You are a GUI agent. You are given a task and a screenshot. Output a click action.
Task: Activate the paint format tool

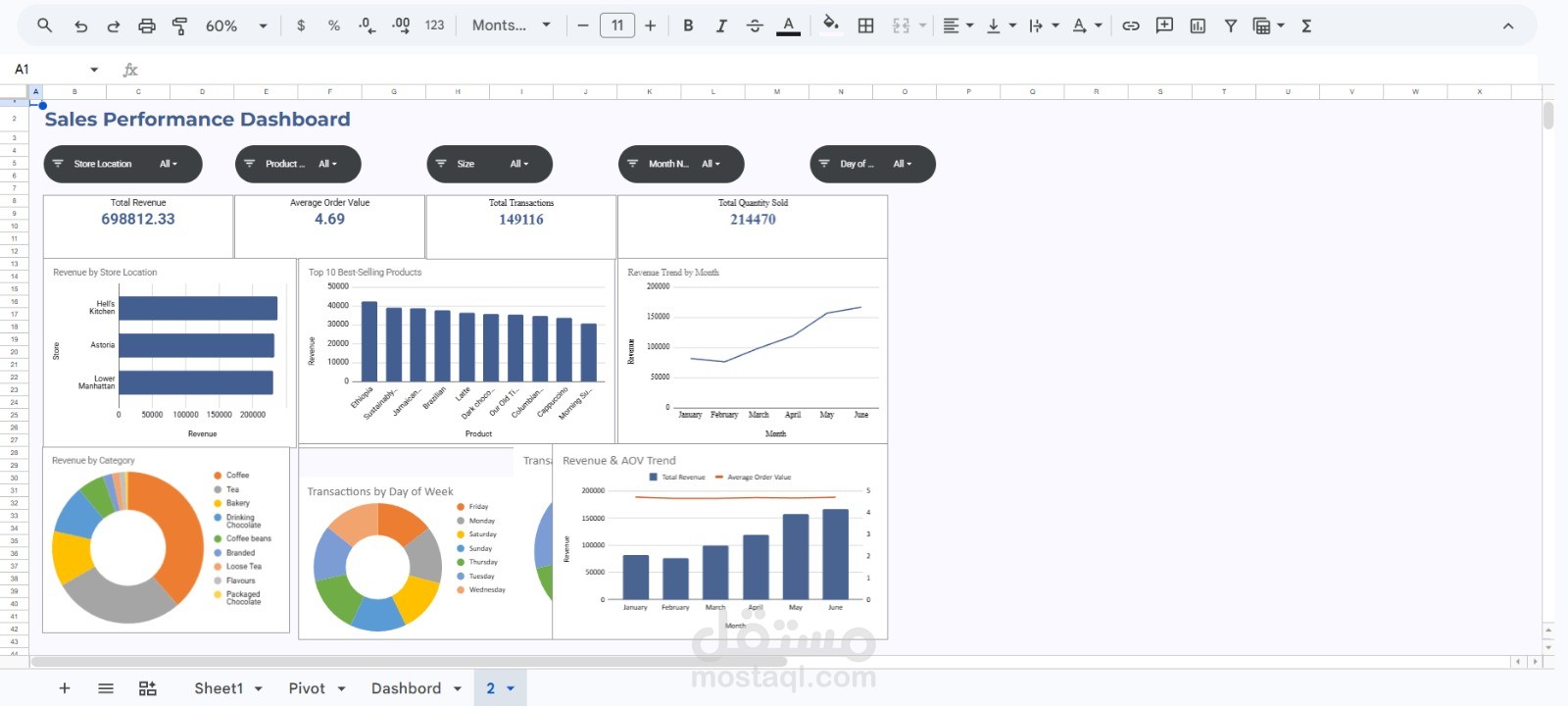(x=179, y=26)
